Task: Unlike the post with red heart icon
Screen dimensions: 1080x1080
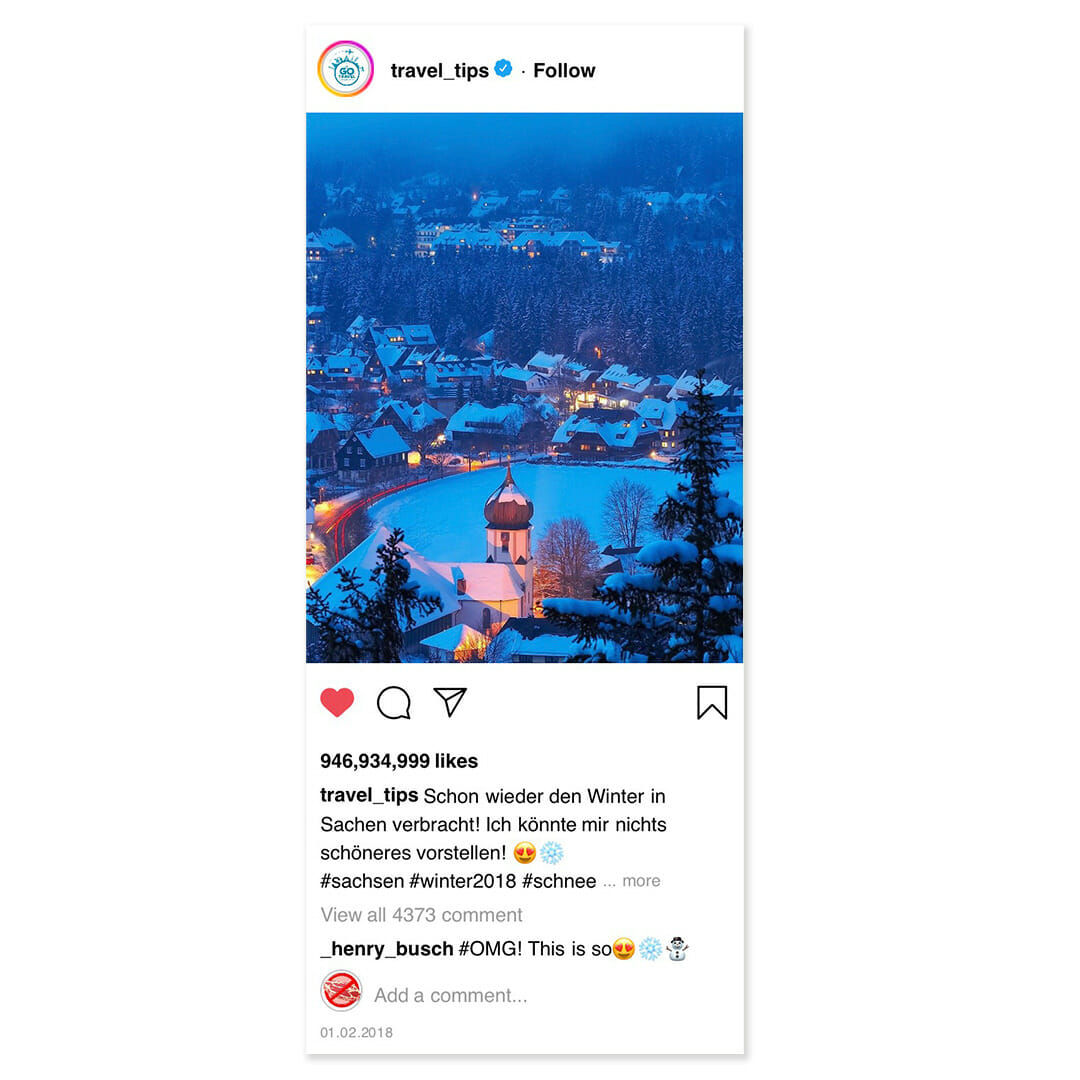Action: (338, 702)
